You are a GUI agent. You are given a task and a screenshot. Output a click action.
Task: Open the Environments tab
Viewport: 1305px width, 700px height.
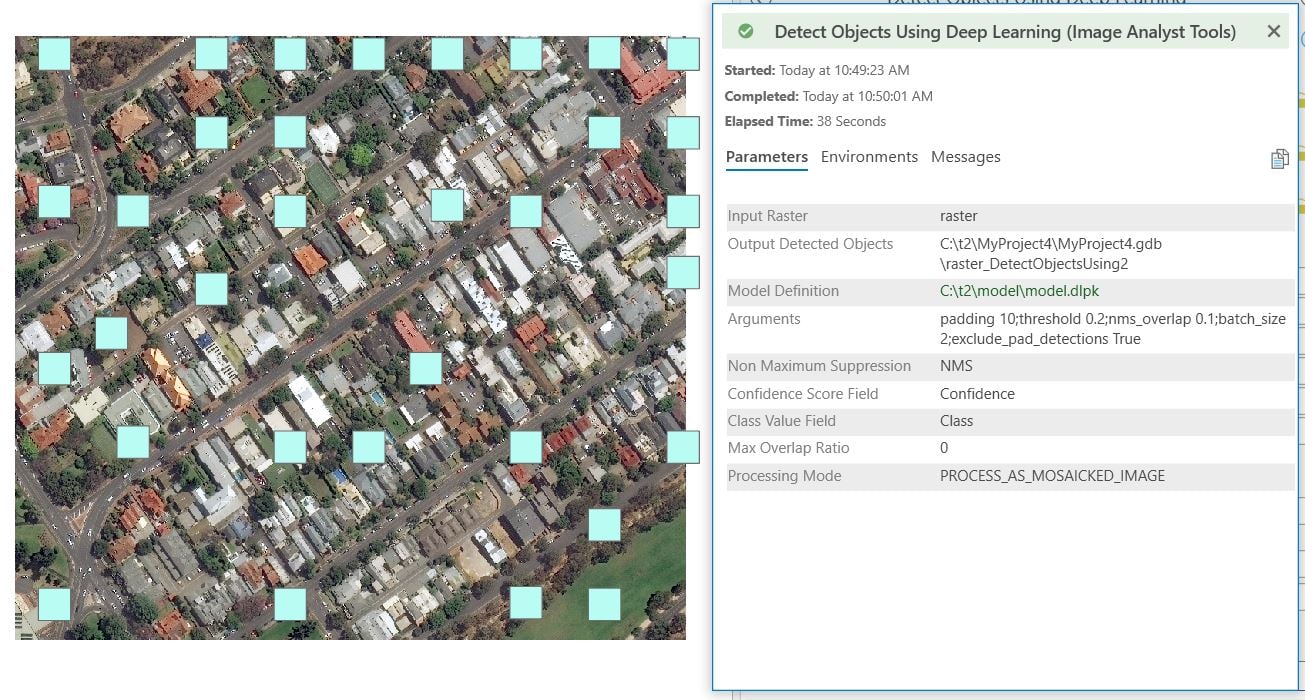coord(869,157)
